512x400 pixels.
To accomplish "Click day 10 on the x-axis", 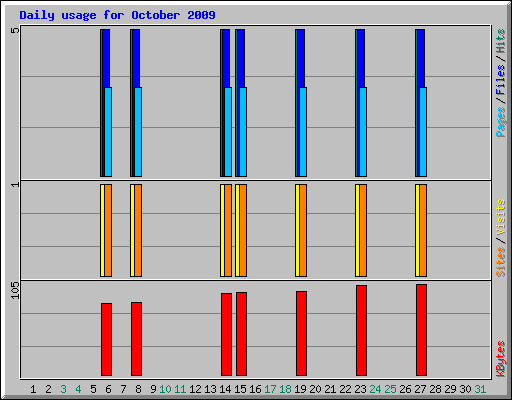I will (x=165, y=389).
